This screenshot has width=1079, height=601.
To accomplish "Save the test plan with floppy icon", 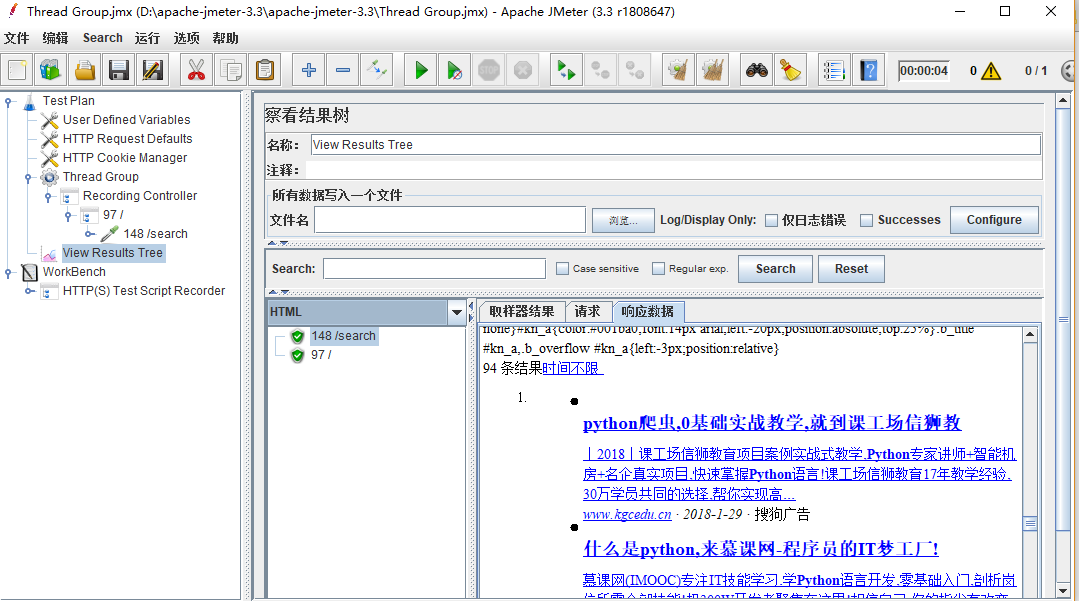I will pos(119,70).
